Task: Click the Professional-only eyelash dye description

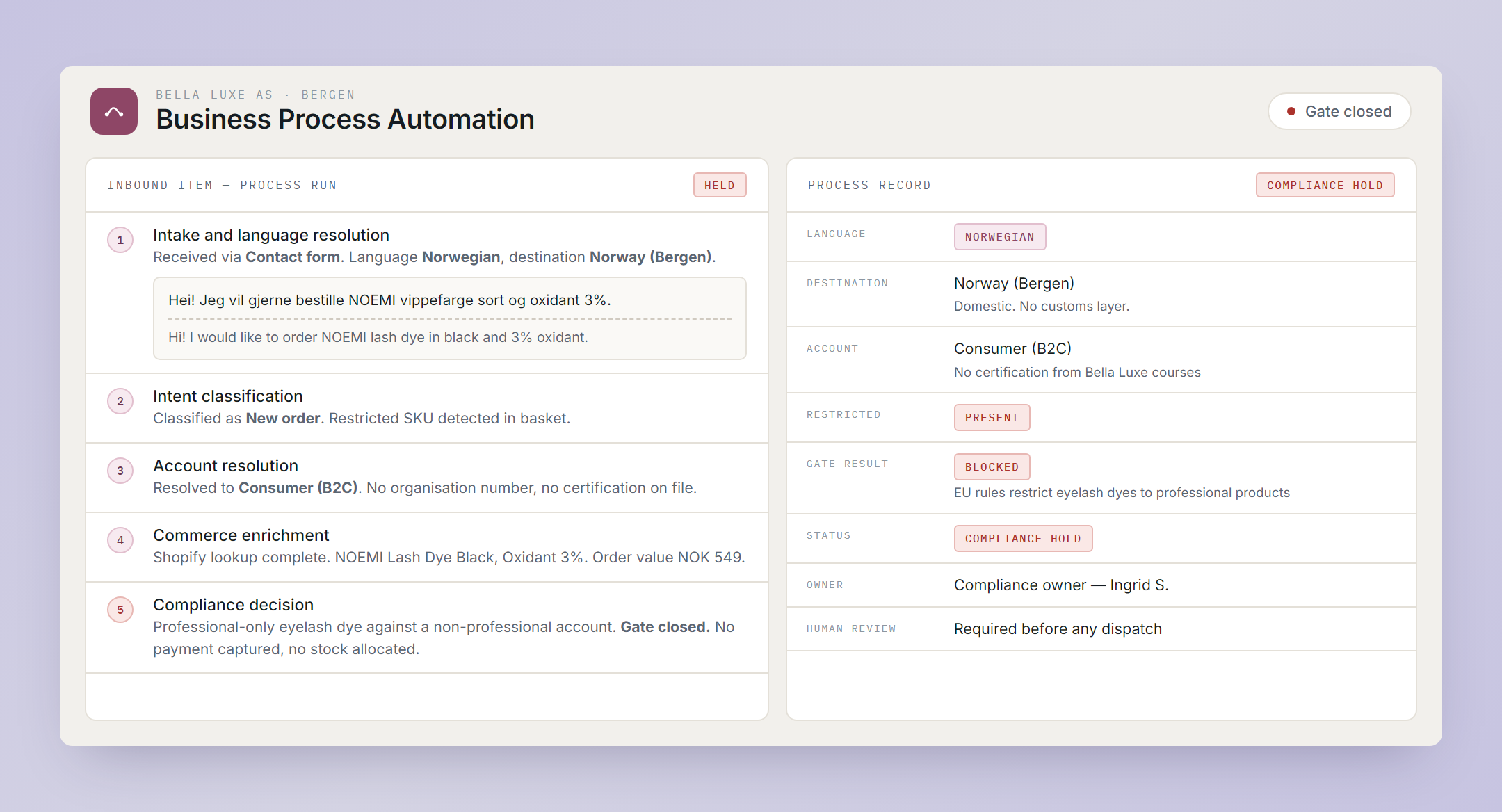Action: [x=444, y=638]
